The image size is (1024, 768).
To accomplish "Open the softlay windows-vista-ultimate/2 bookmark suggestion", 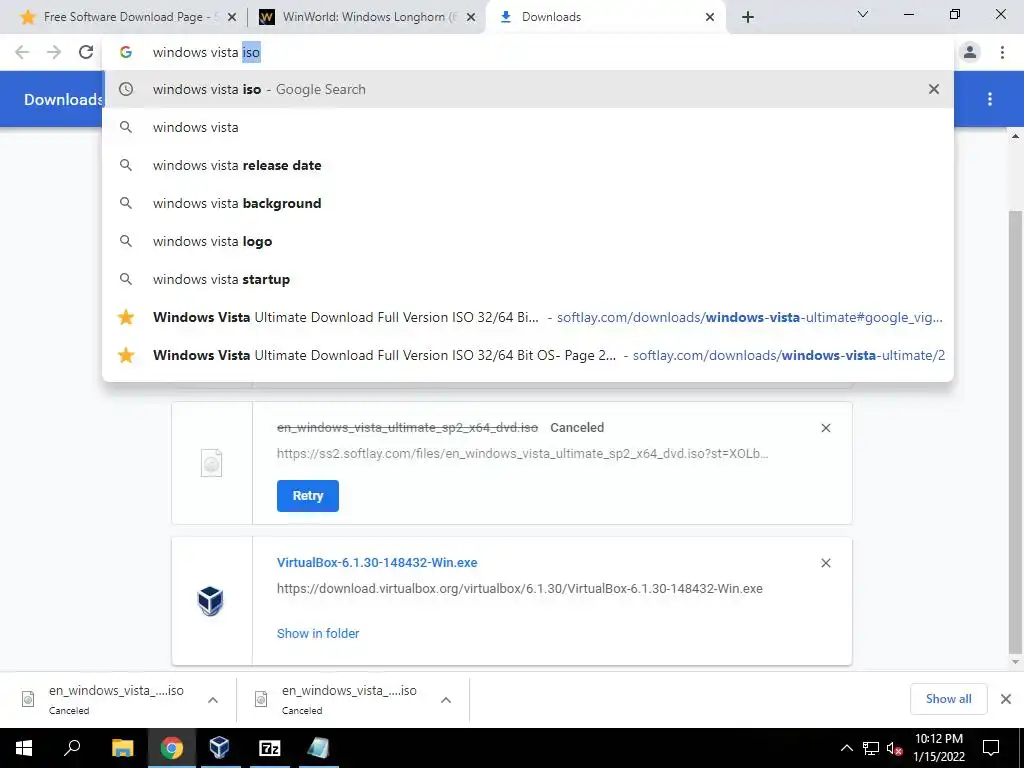I will [528, 355].
